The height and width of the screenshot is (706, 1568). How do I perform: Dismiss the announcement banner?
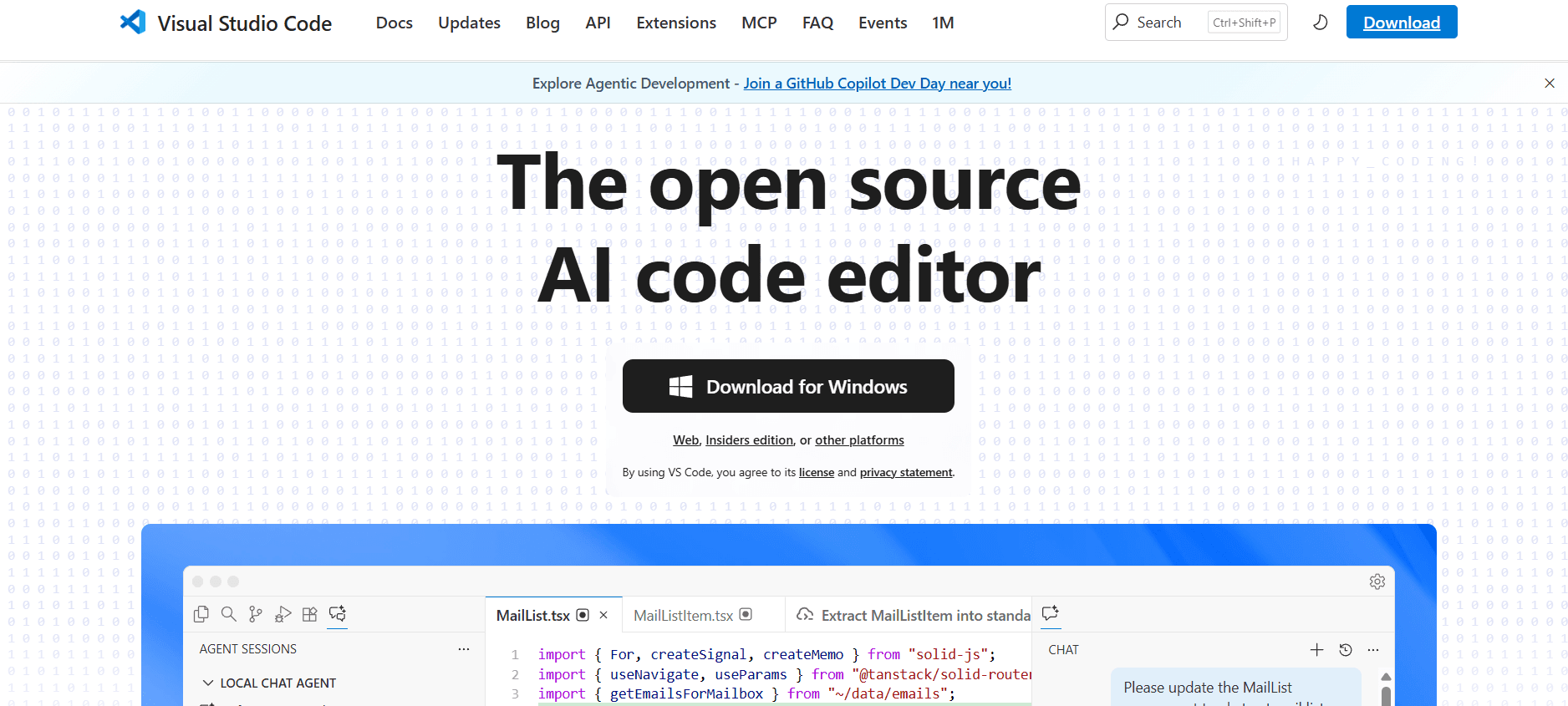click(1549, 84)
